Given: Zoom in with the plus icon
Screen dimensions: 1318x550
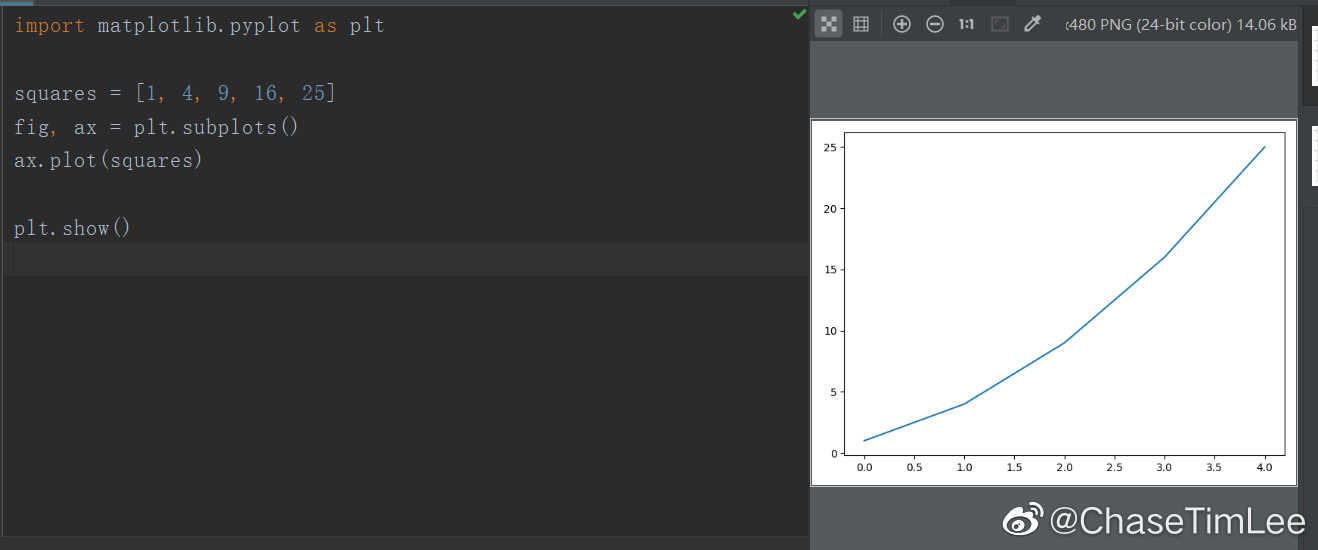Looking at the screenshot, I should [901, 24].
